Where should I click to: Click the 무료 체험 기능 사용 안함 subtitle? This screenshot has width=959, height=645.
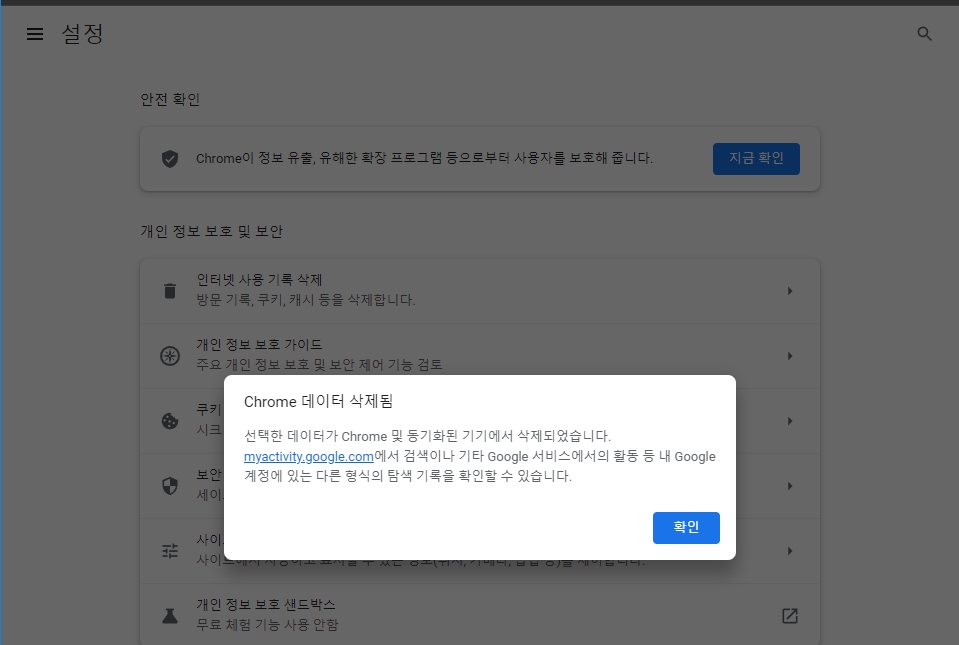[267, 625]
